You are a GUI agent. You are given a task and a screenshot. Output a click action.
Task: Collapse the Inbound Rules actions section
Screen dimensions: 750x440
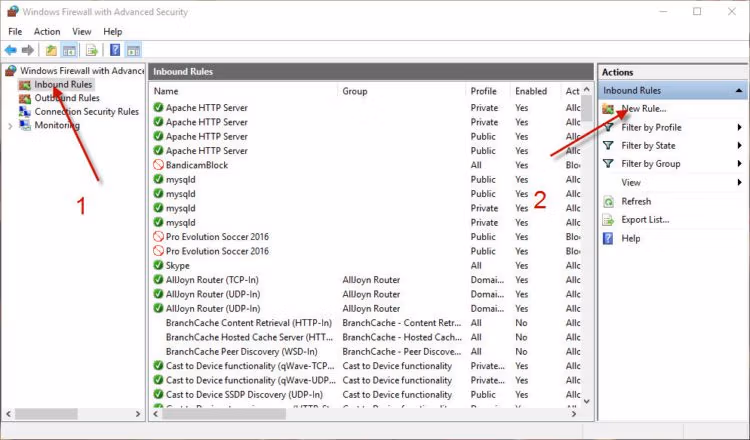[739, 90]
